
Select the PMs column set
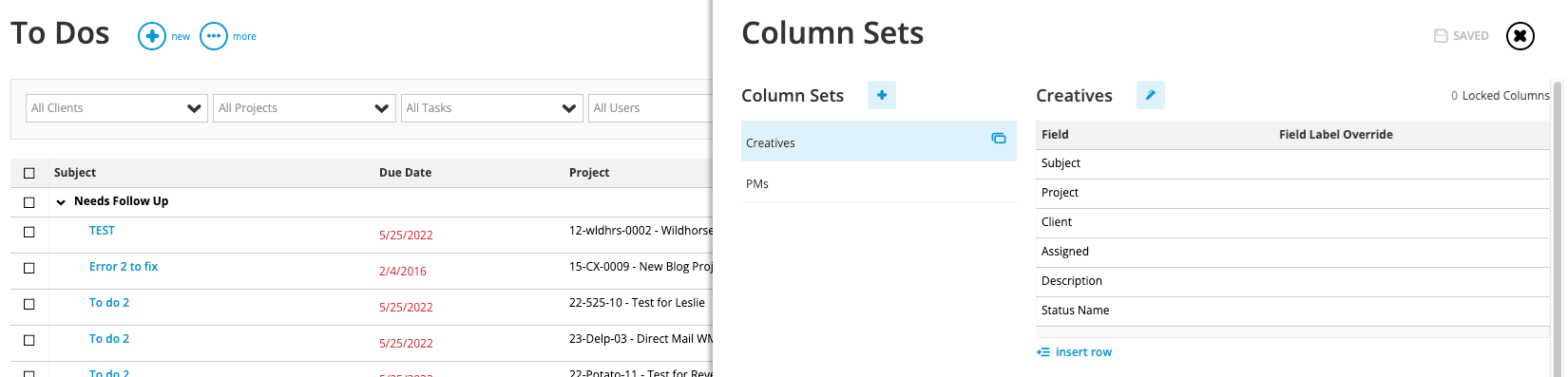pos(879,183)
